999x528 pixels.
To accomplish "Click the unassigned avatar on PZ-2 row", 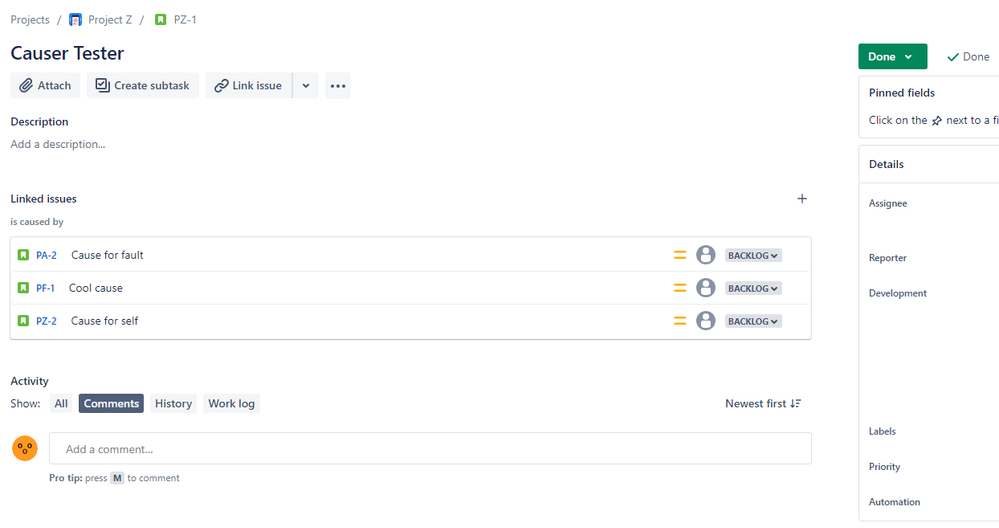I will [x=705, y=321].
